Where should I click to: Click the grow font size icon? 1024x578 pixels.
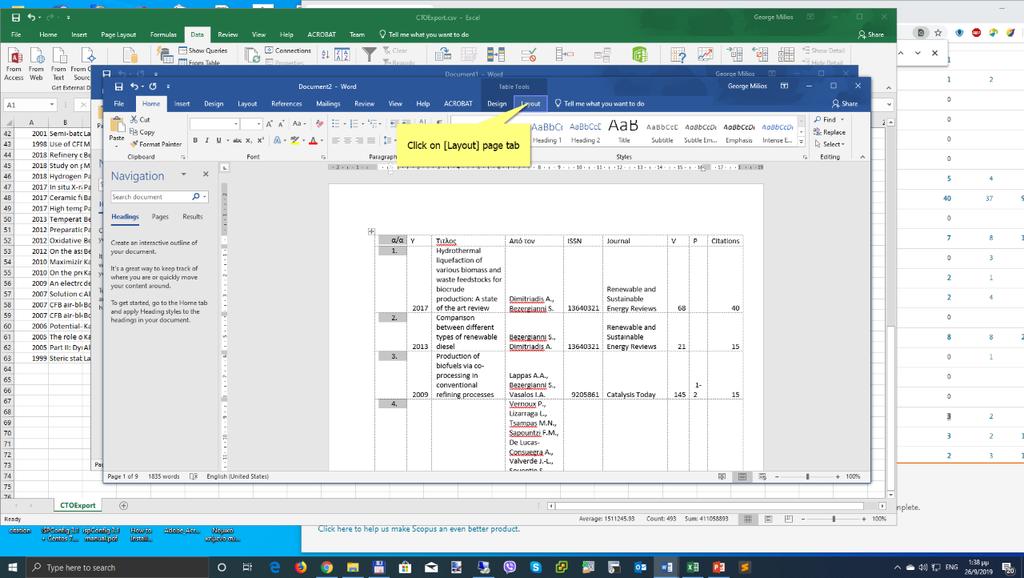coord(269,123)
